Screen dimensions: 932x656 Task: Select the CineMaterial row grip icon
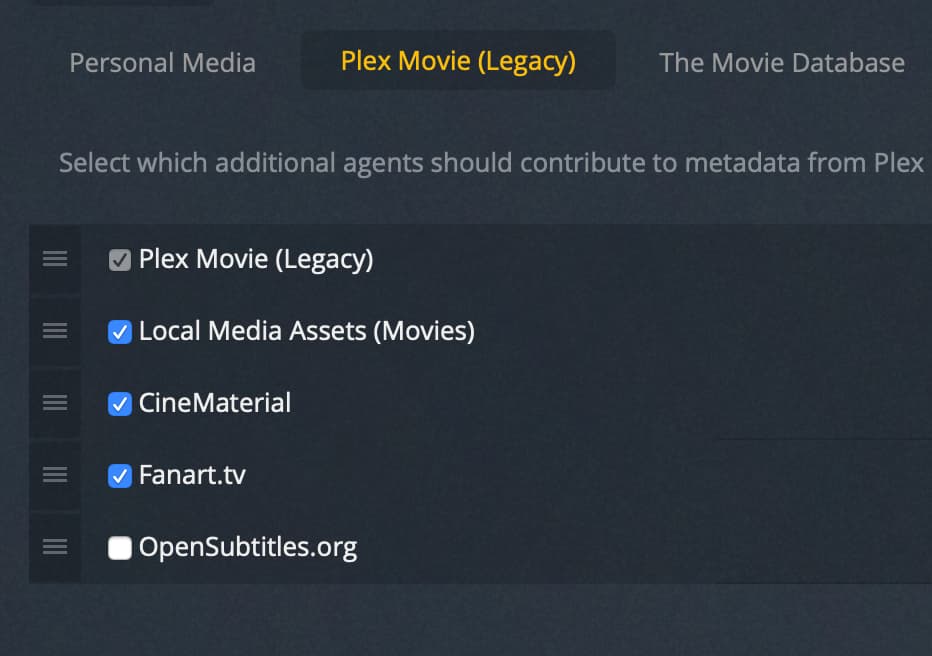55,403
